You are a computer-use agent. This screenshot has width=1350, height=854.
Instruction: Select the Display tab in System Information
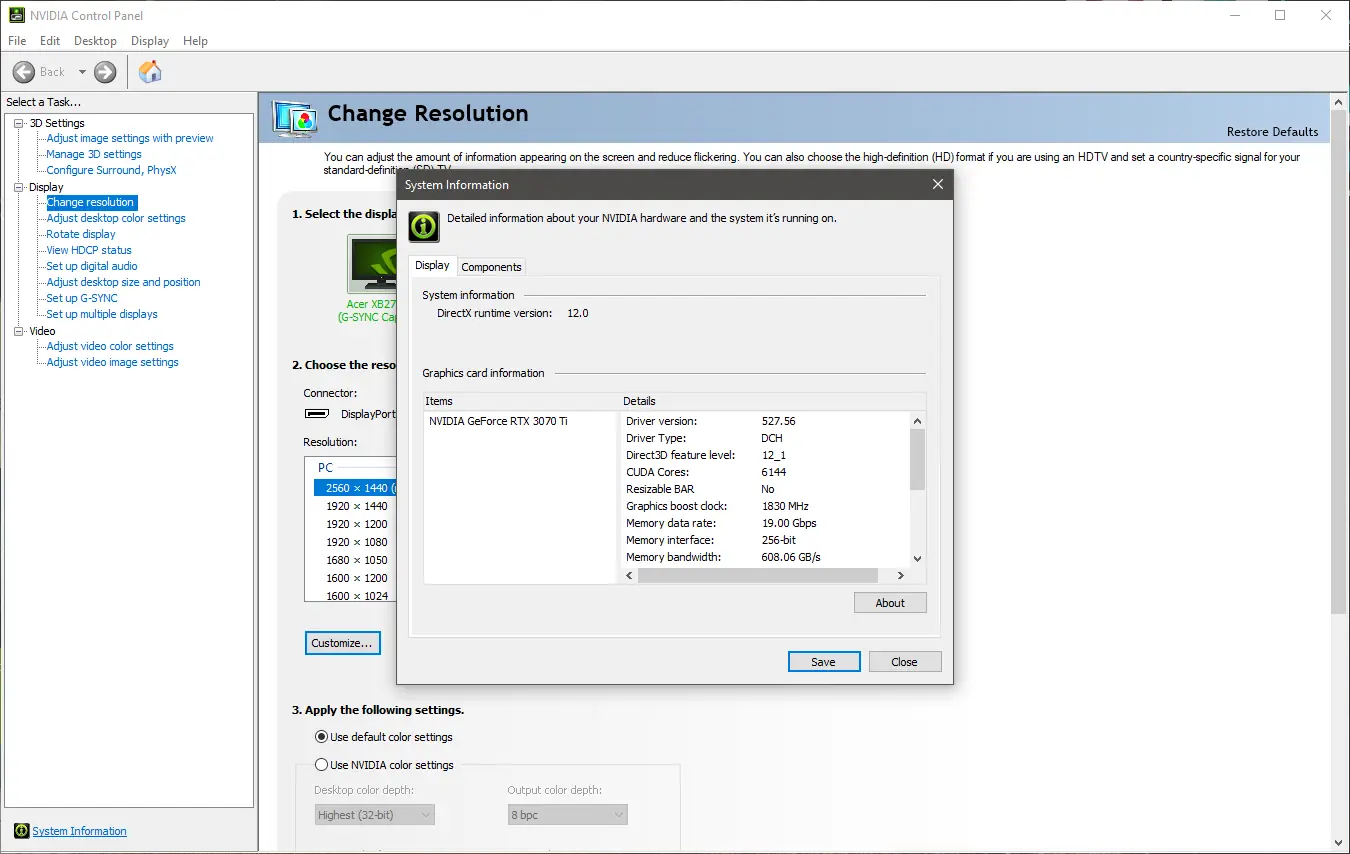(x=432, y=265)
